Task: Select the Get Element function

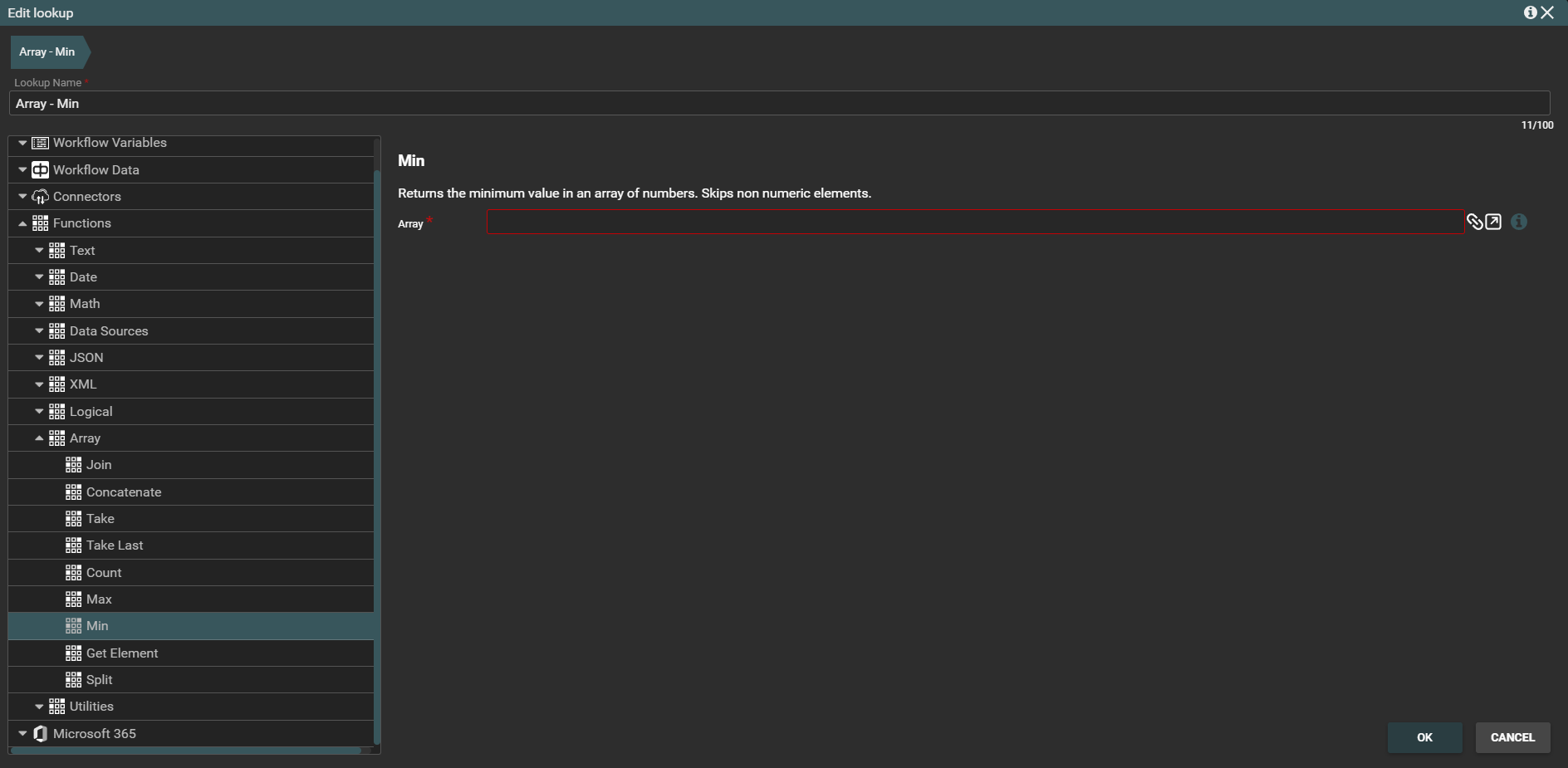Action: click(122, 653)
